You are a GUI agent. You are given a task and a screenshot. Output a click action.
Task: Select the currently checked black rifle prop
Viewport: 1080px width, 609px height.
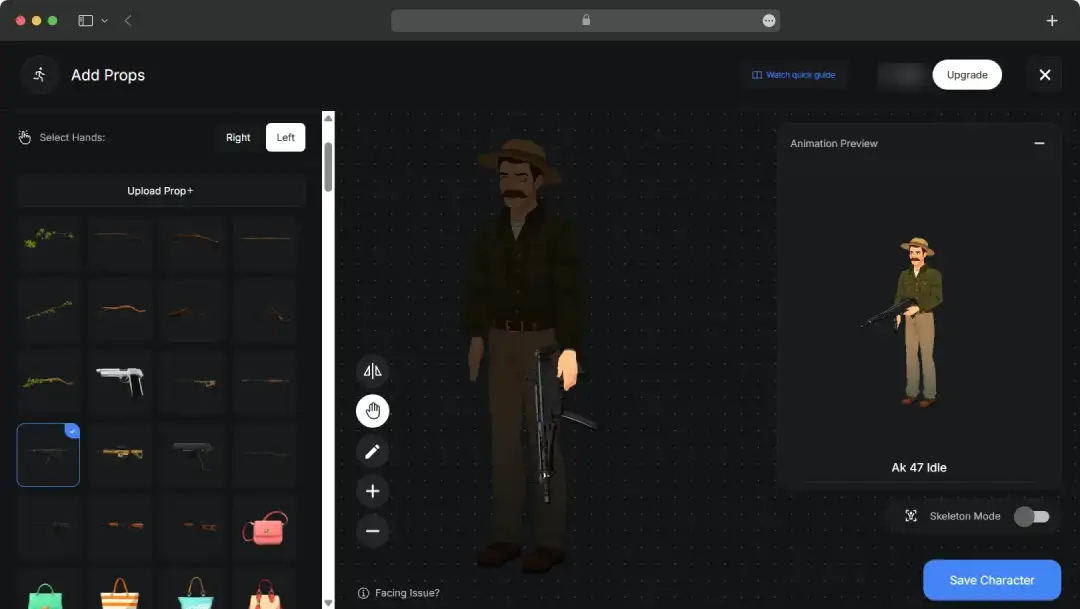click(x=48, y=455)
